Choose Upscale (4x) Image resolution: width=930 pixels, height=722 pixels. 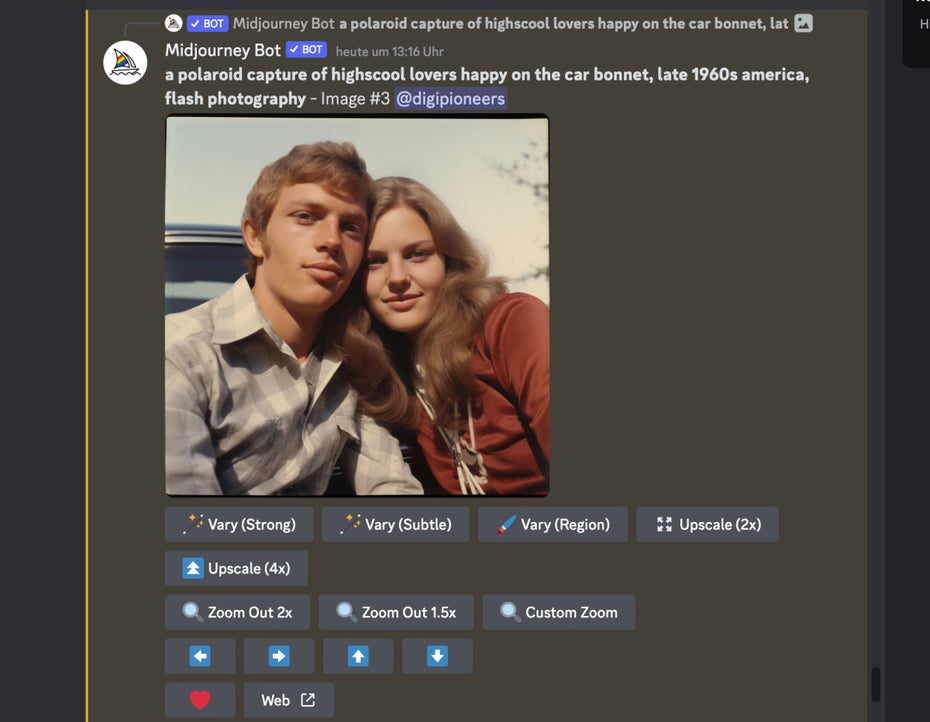coord(236,568)
